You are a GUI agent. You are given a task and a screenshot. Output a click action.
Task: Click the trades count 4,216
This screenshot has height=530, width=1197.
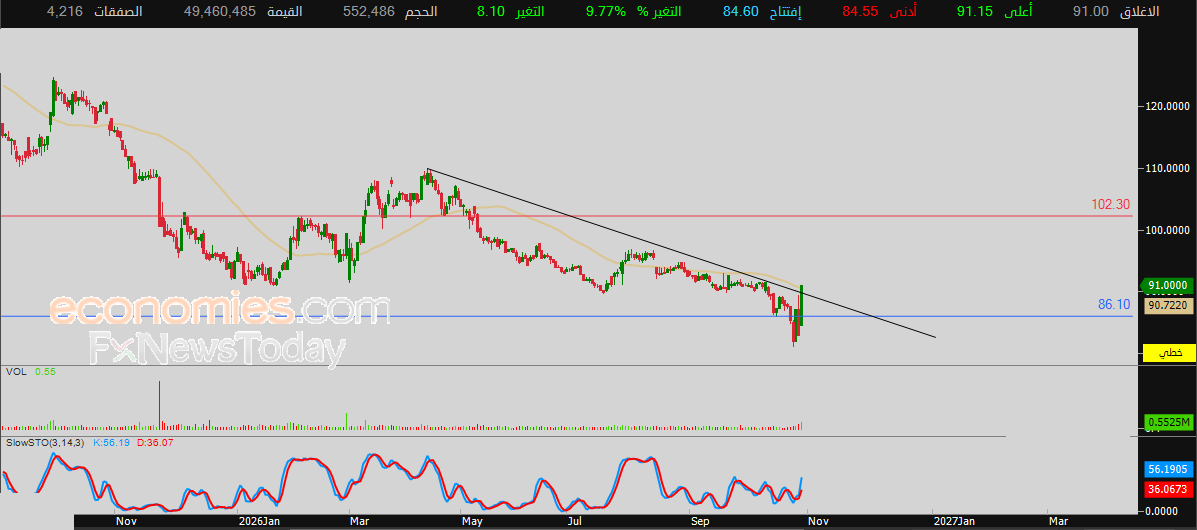[x=63, y=11]
